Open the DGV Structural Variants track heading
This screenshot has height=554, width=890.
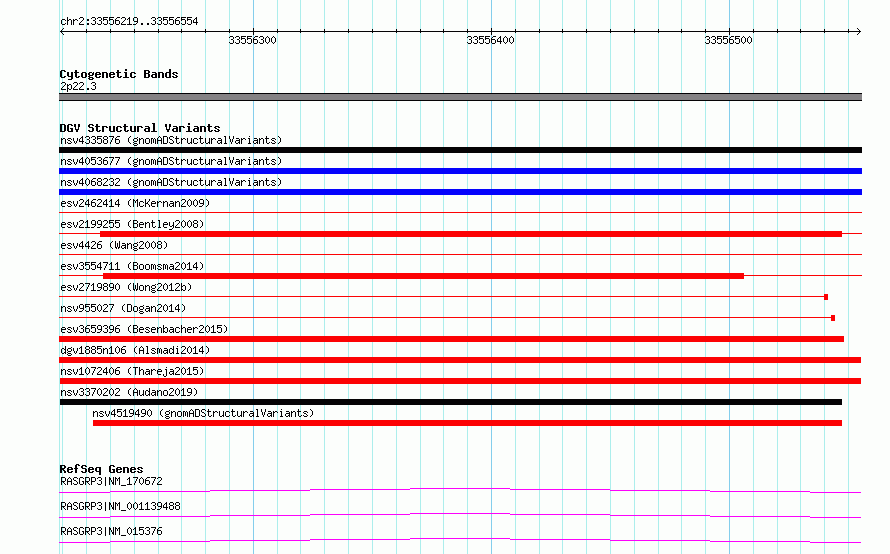pos(140,128)
